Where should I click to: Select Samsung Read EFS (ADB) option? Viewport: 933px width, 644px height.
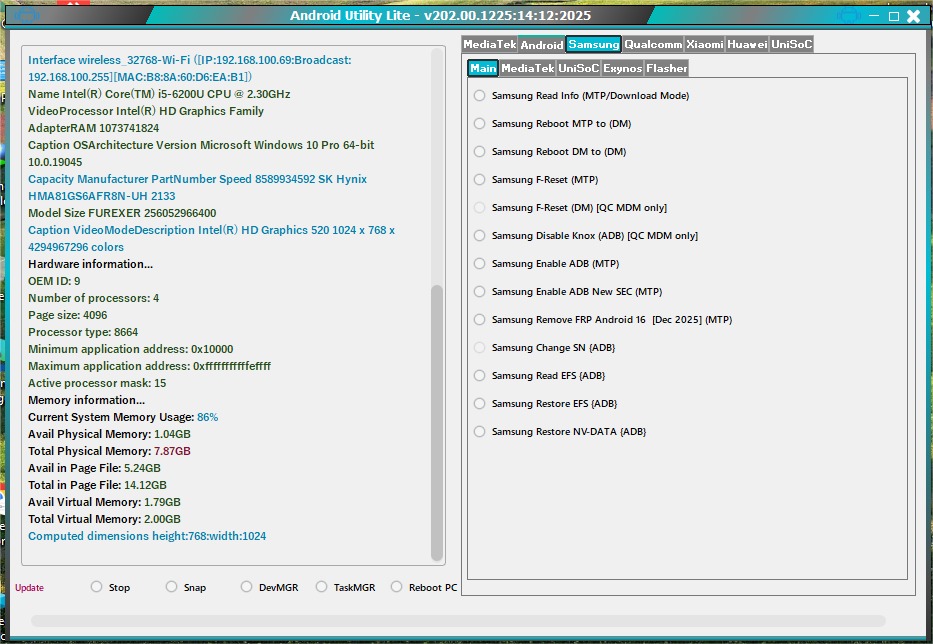[x=539, y=376]
